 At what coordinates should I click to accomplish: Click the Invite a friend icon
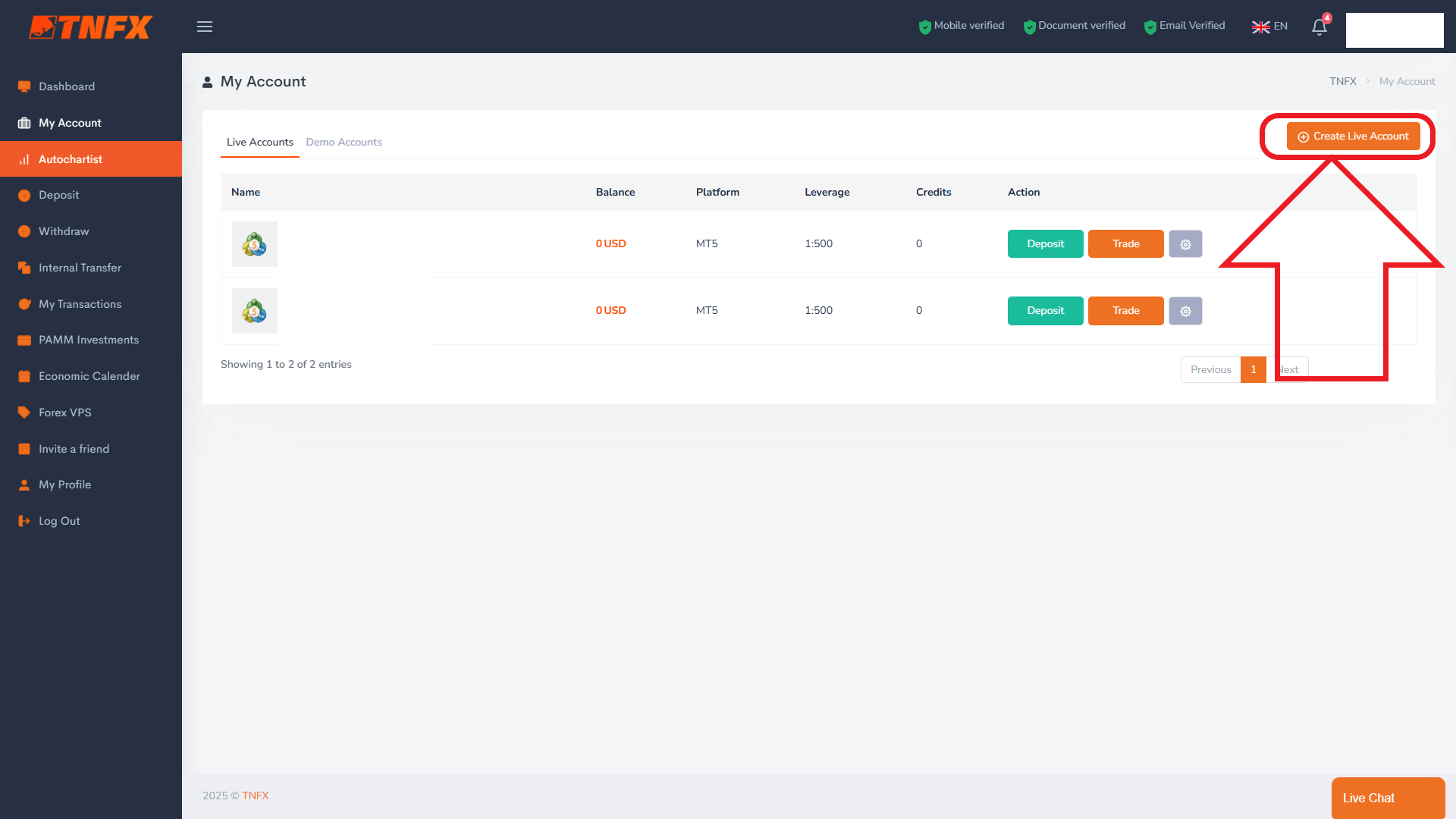pos(24,449)
